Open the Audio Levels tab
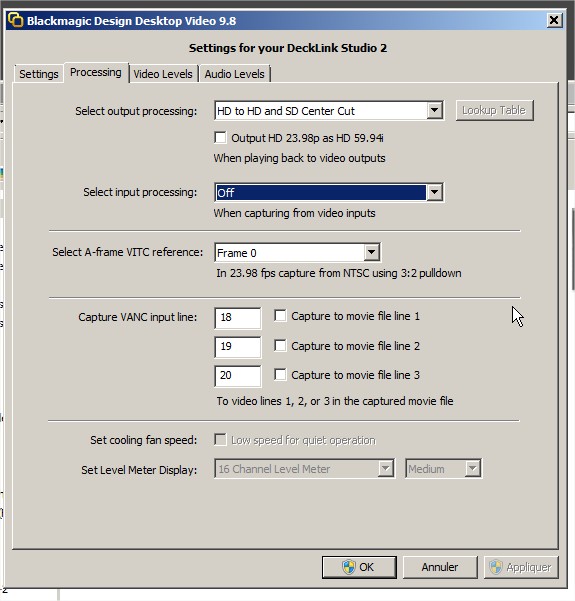 tap(235, 74)
